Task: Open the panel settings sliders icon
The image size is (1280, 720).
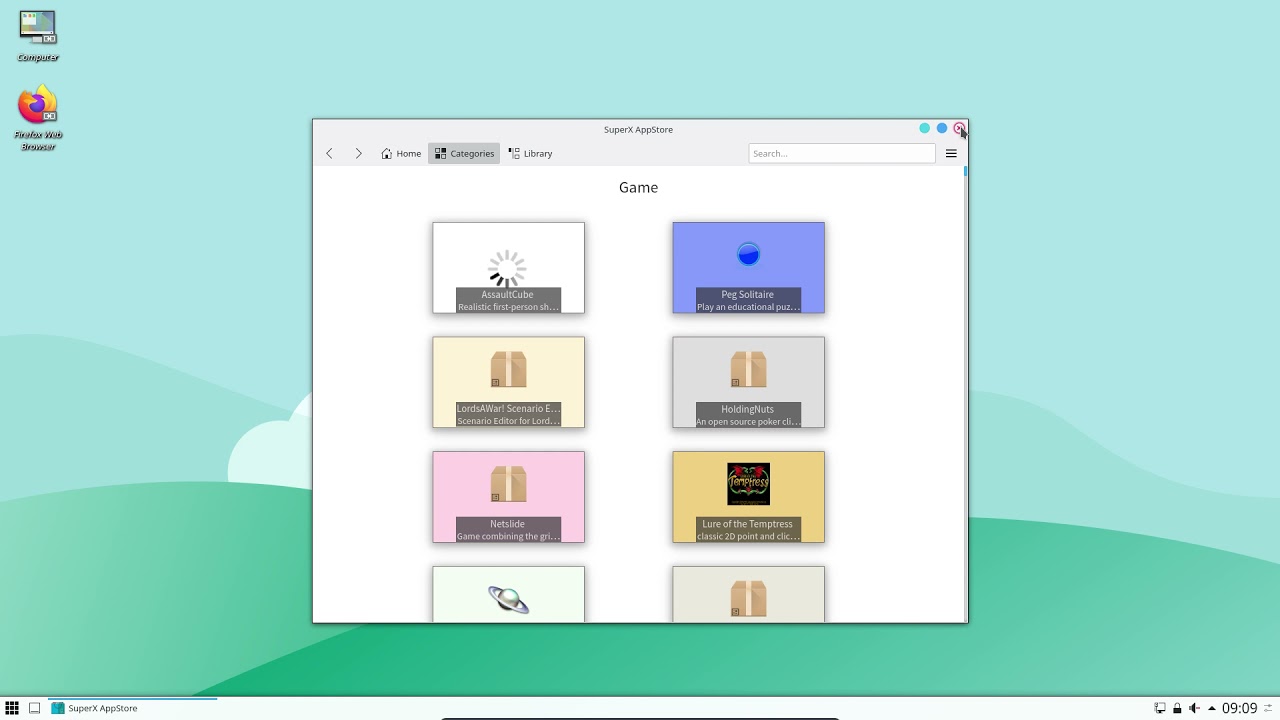Action: click(1268, 708)
